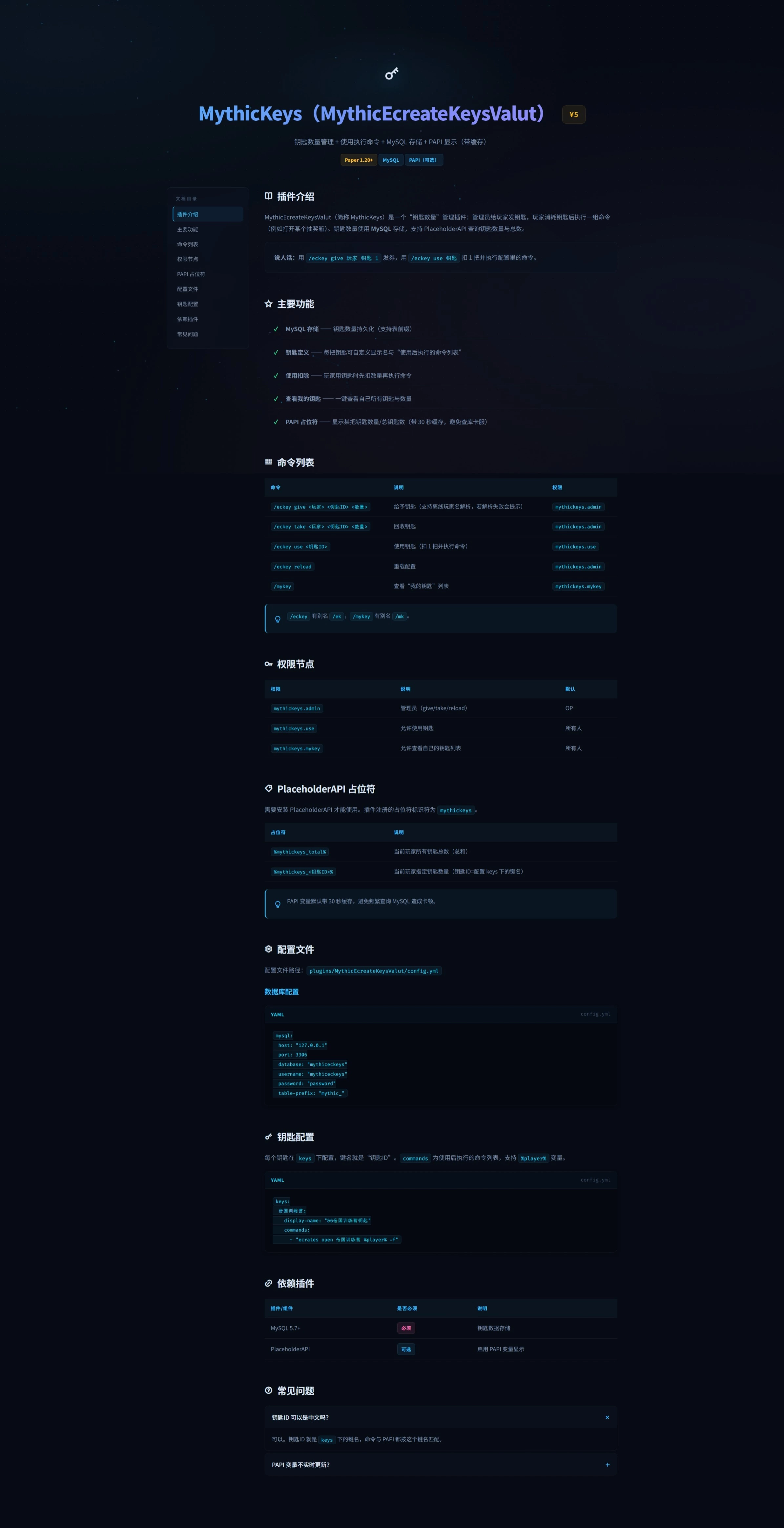Click the %mythickeys_total% placeholder cell
Screen dimensions: 784x1528
pyautogui.click(x=299, y=852)
